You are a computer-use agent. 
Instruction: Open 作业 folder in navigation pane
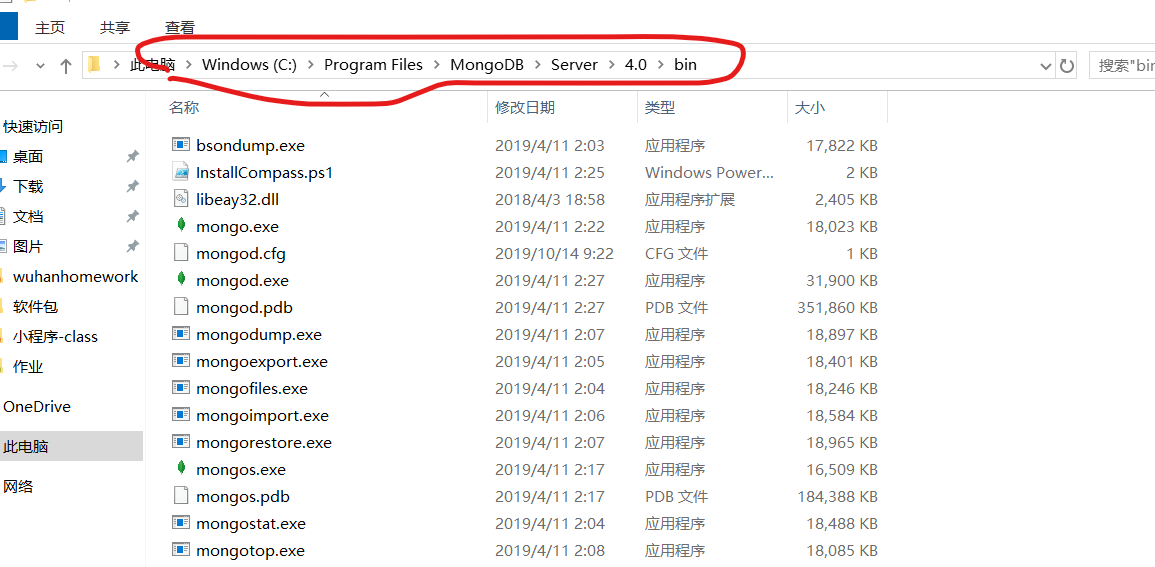[x=28, y=367]
